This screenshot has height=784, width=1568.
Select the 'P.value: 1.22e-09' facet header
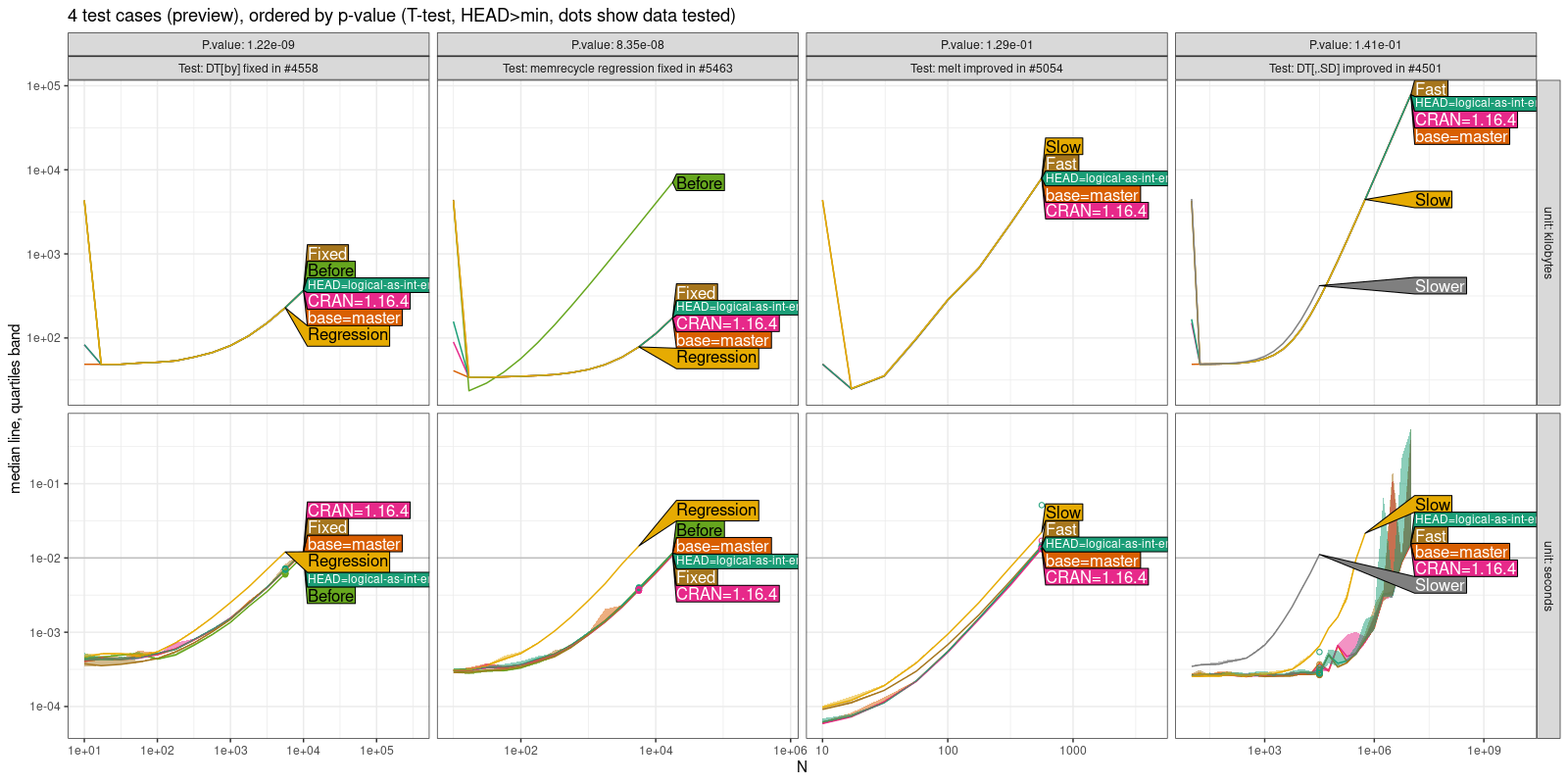248,45
